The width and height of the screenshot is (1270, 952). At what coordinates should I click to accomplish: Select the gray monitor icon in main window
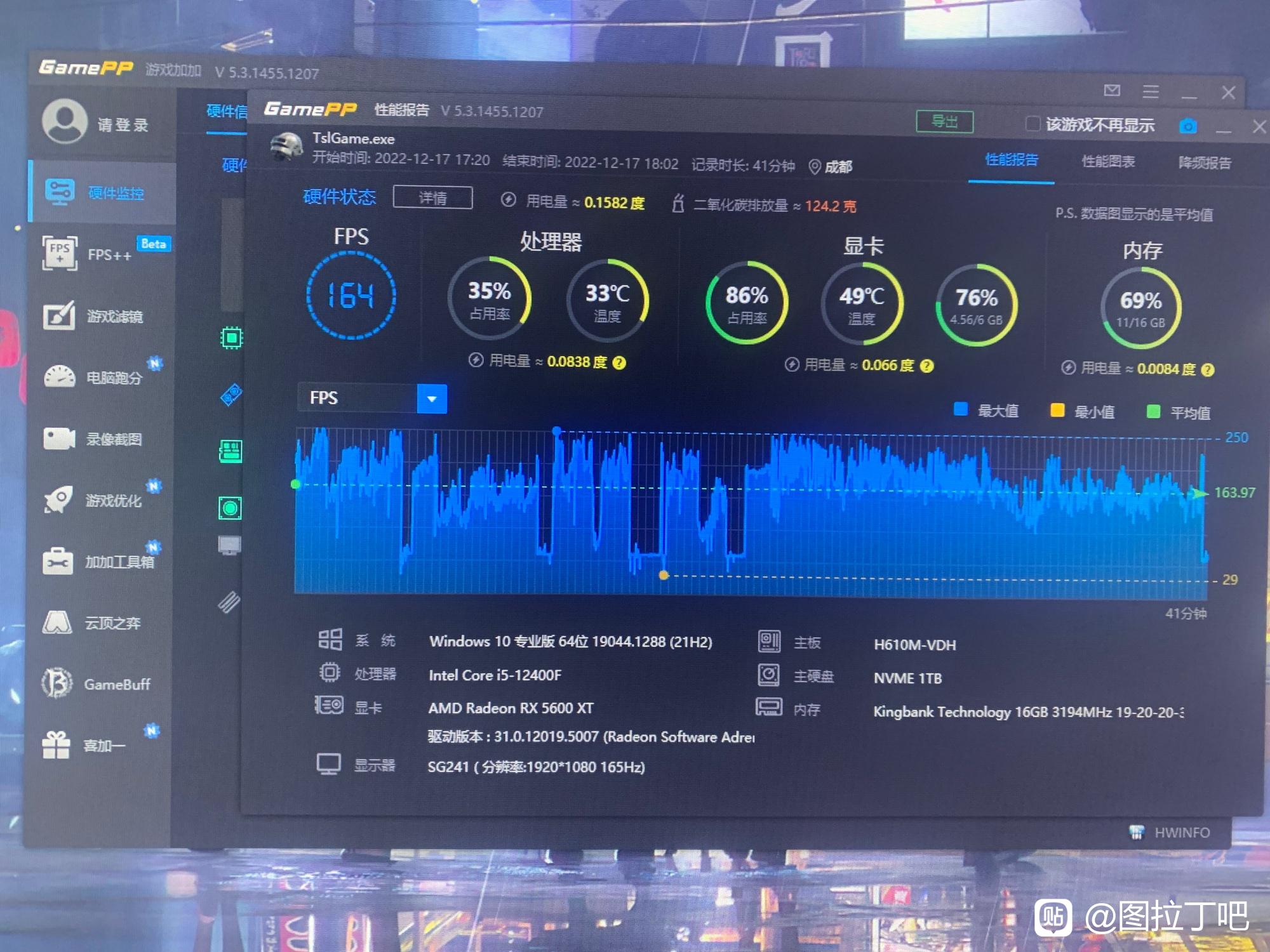[229, 545]
